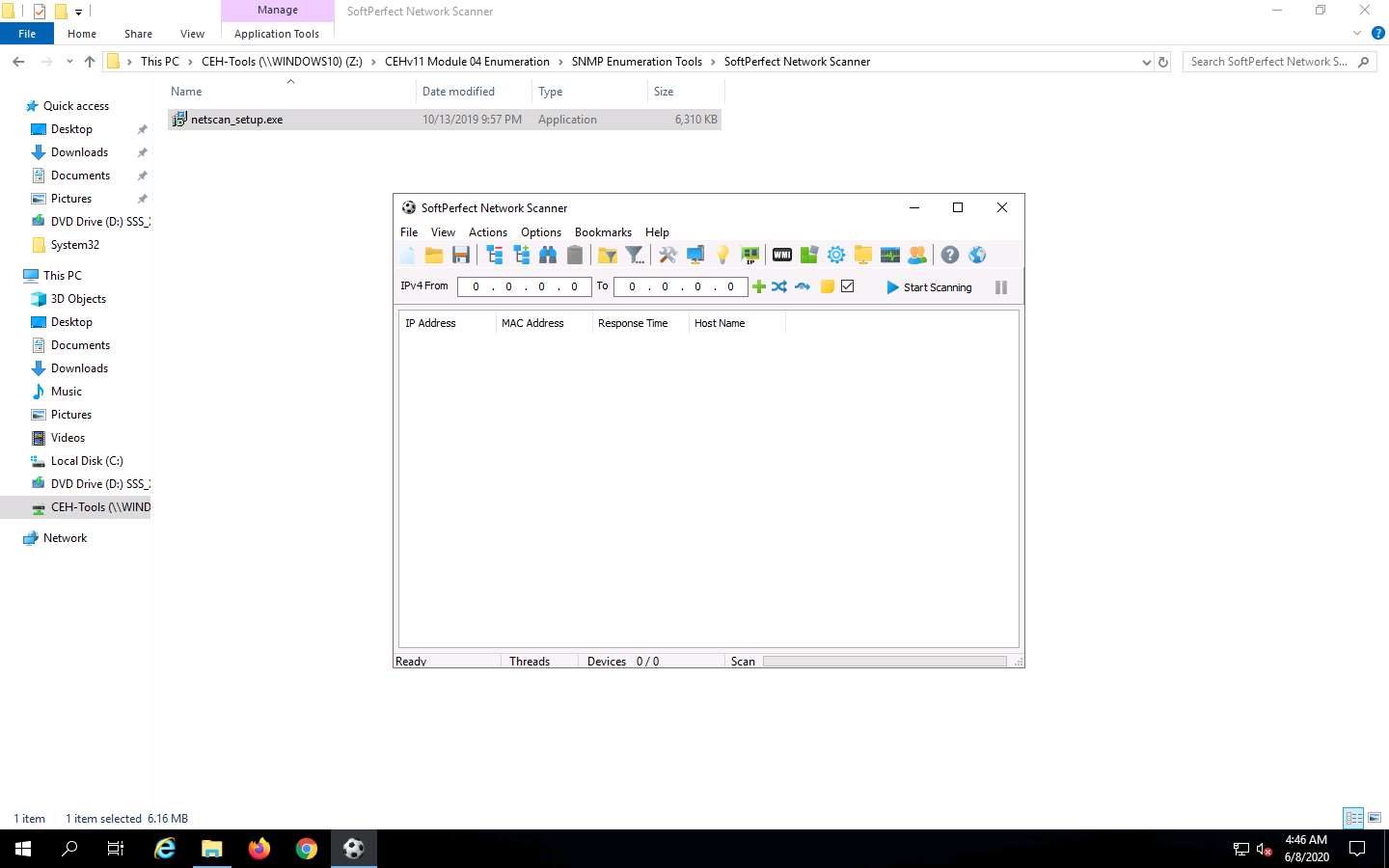Screen dimensions: 1389x868
Task: Click the expand tree icon with plus
Action: coord(522,256)
